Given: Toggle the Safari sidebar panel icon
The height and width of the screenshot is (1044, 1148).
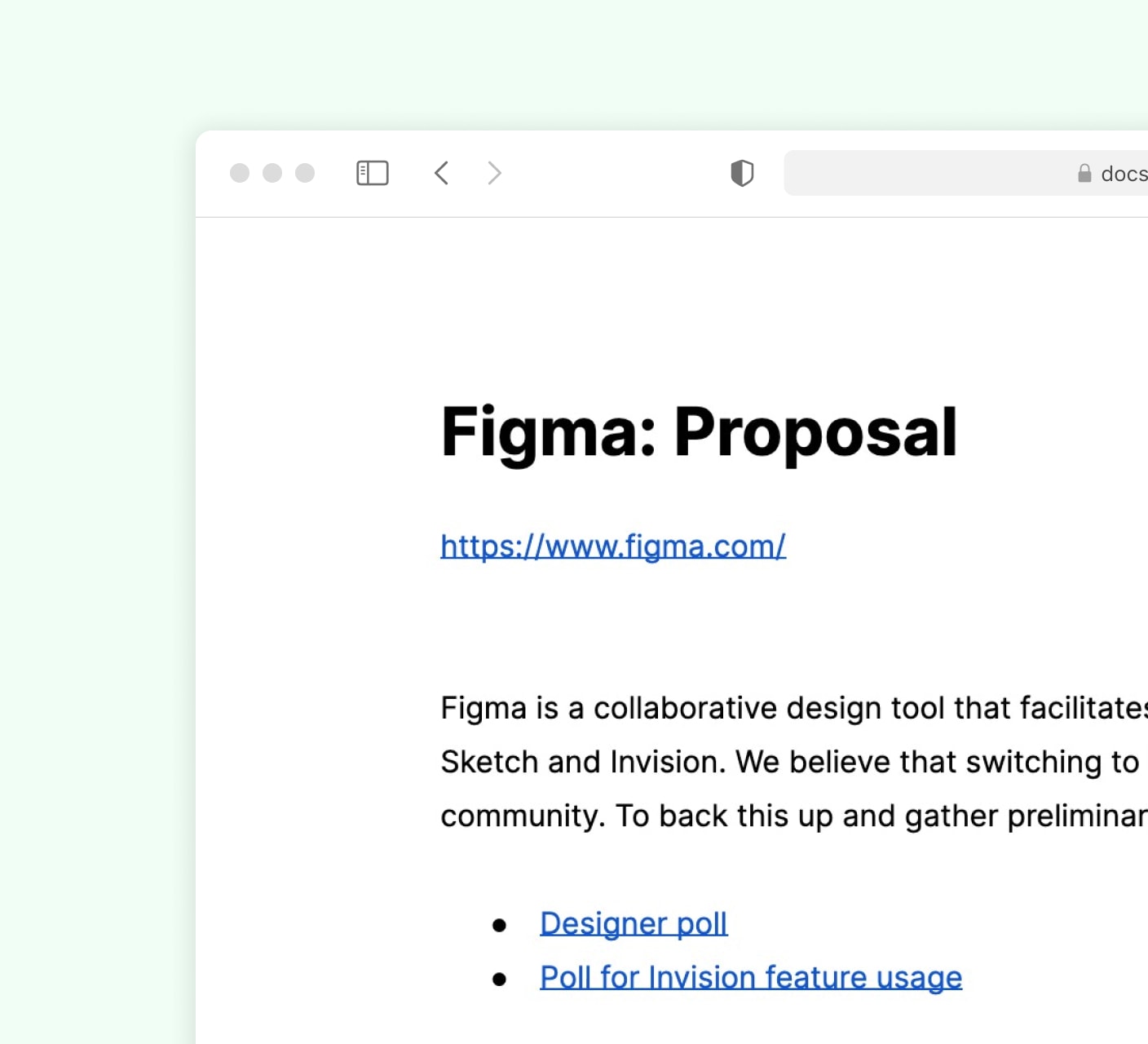Looking at the screenshot, I should [373, 173].
